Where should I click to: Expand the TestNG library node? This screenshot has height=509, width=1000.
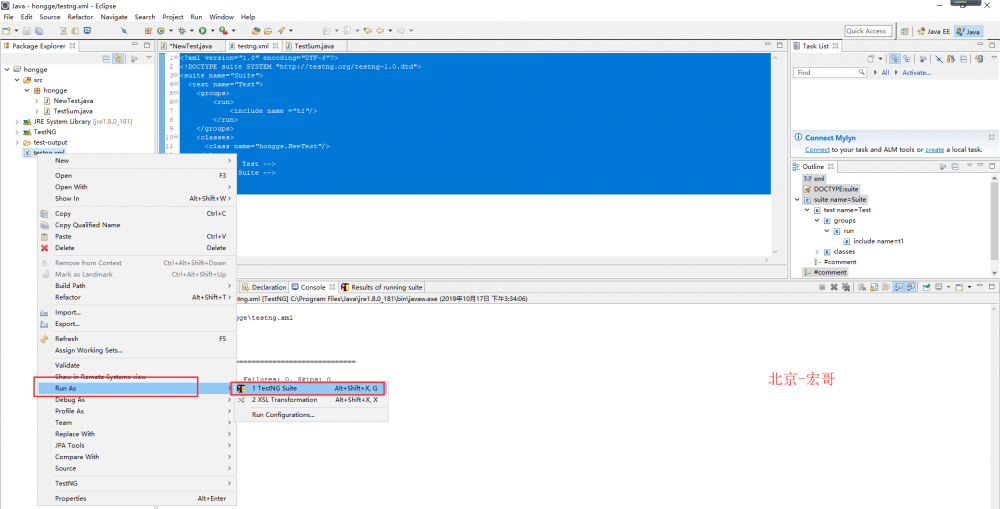tap(17, 131)
